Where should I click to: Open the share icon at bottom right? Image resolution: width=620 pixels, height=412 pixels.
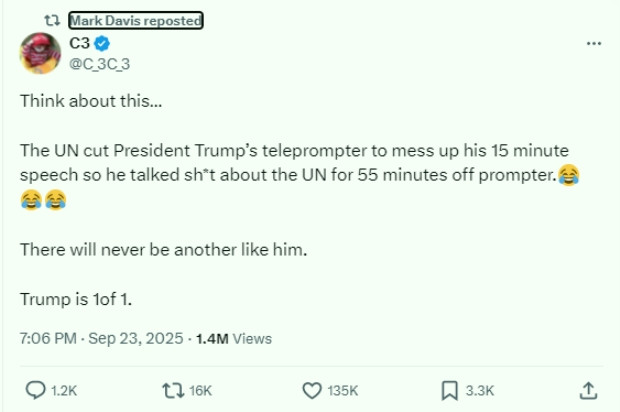[x=589, y=389]
